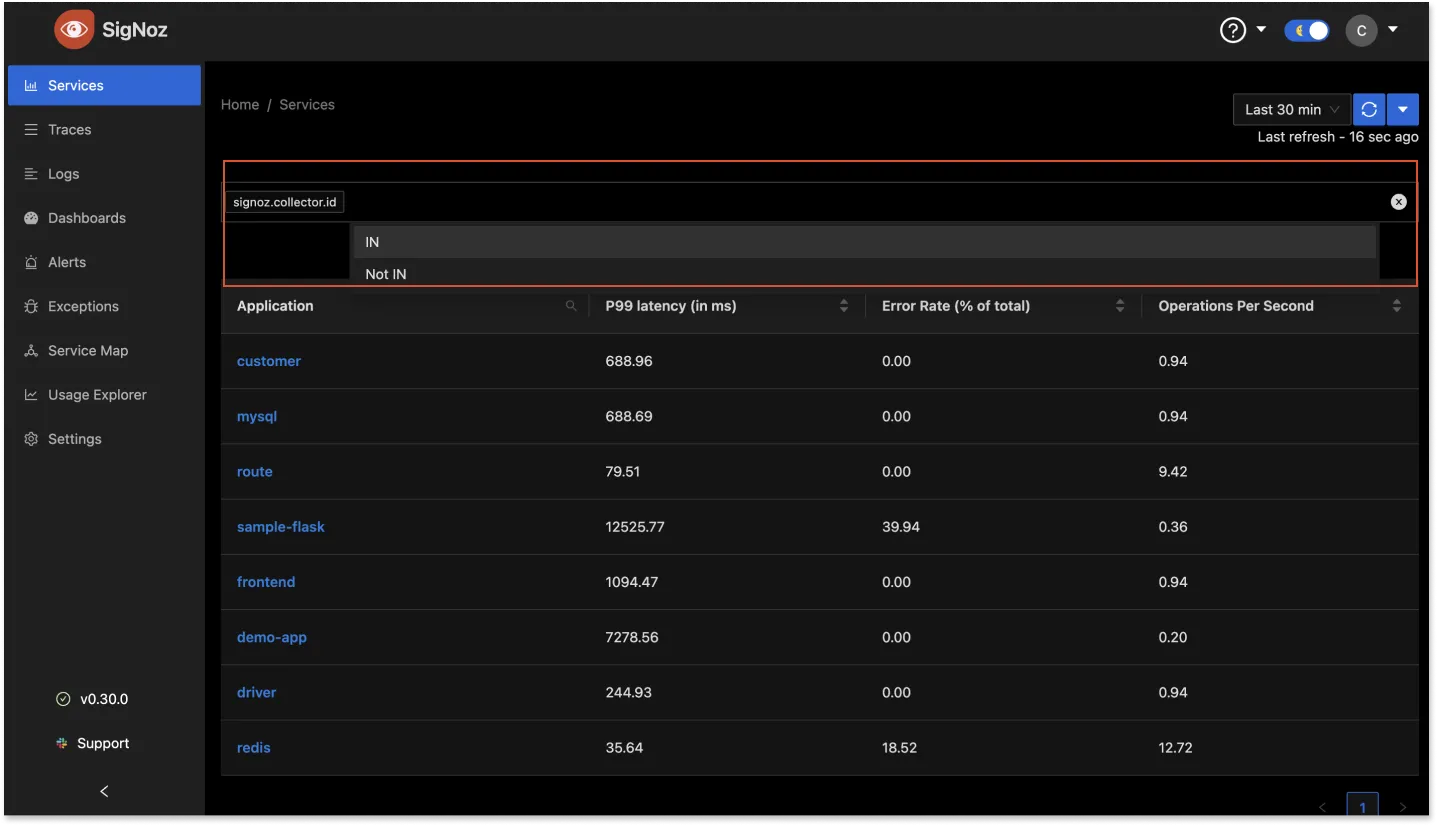Click the SigNoz eye logo
The width and height of the screenshot is (1437, 826).
coord(74,30)
